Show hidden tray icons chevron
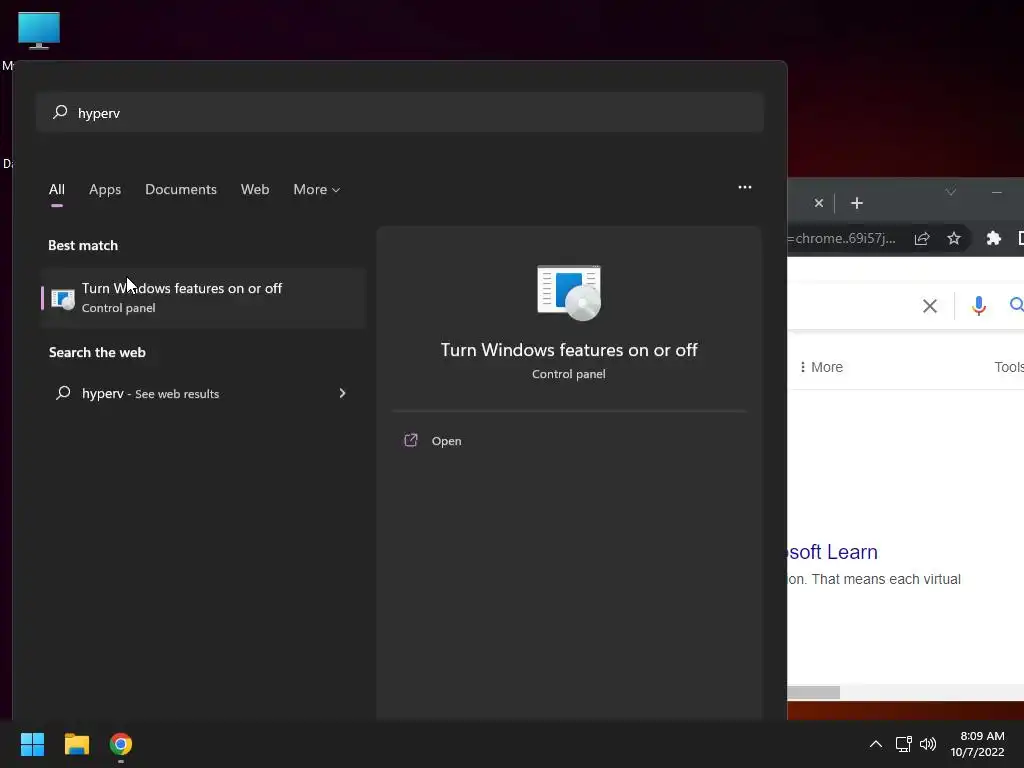 coord(876,744)
